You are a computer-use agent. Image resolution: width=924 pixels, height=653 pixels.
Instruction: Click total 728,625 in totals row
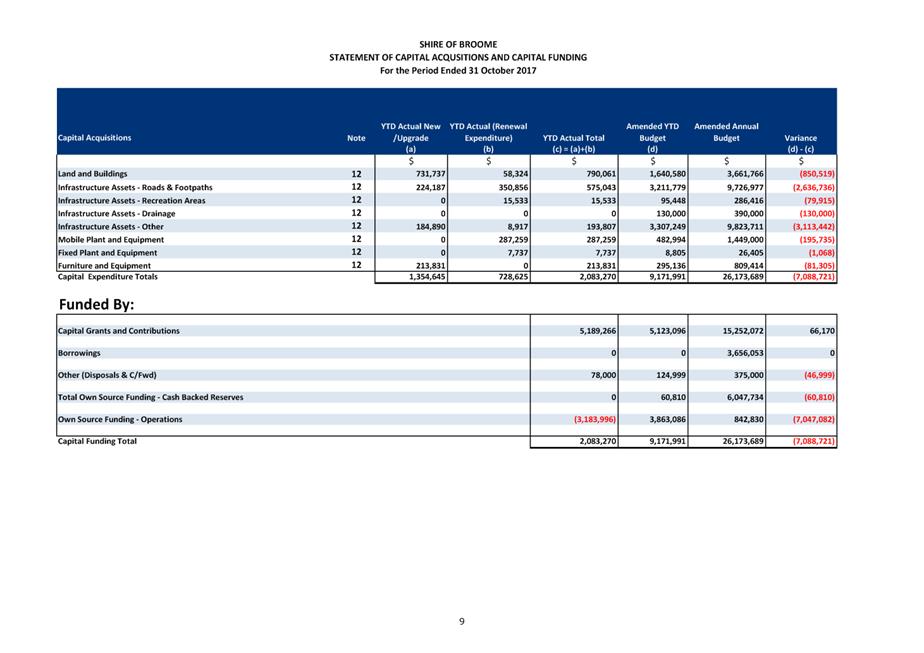[513, 276]
